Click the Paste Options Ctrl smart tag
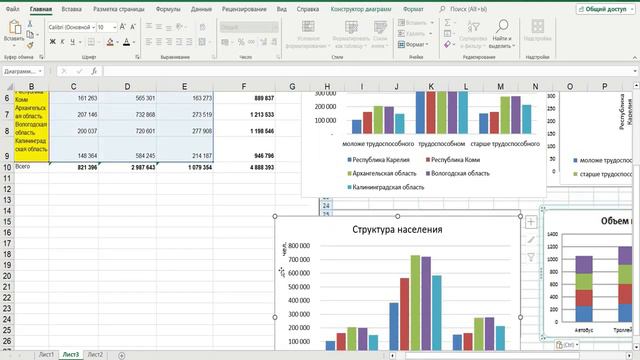Image resolution: width=640 pixels, height=360 pixels. click(567, 345)
